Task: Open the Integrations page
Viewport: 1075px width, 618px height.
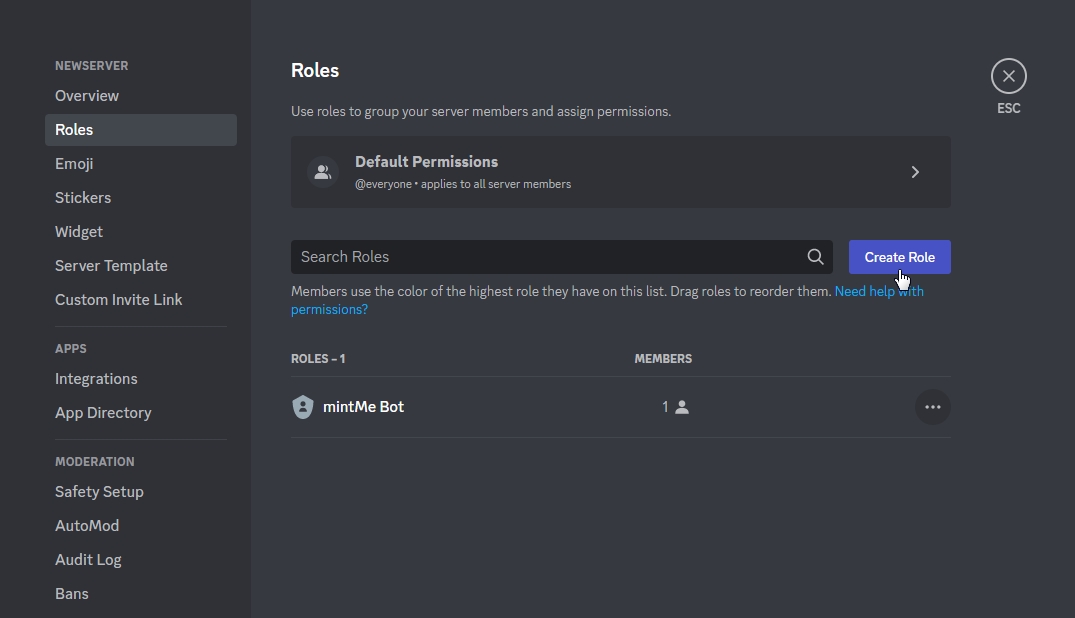Action: pyautogui.click(x=96, y=379)
